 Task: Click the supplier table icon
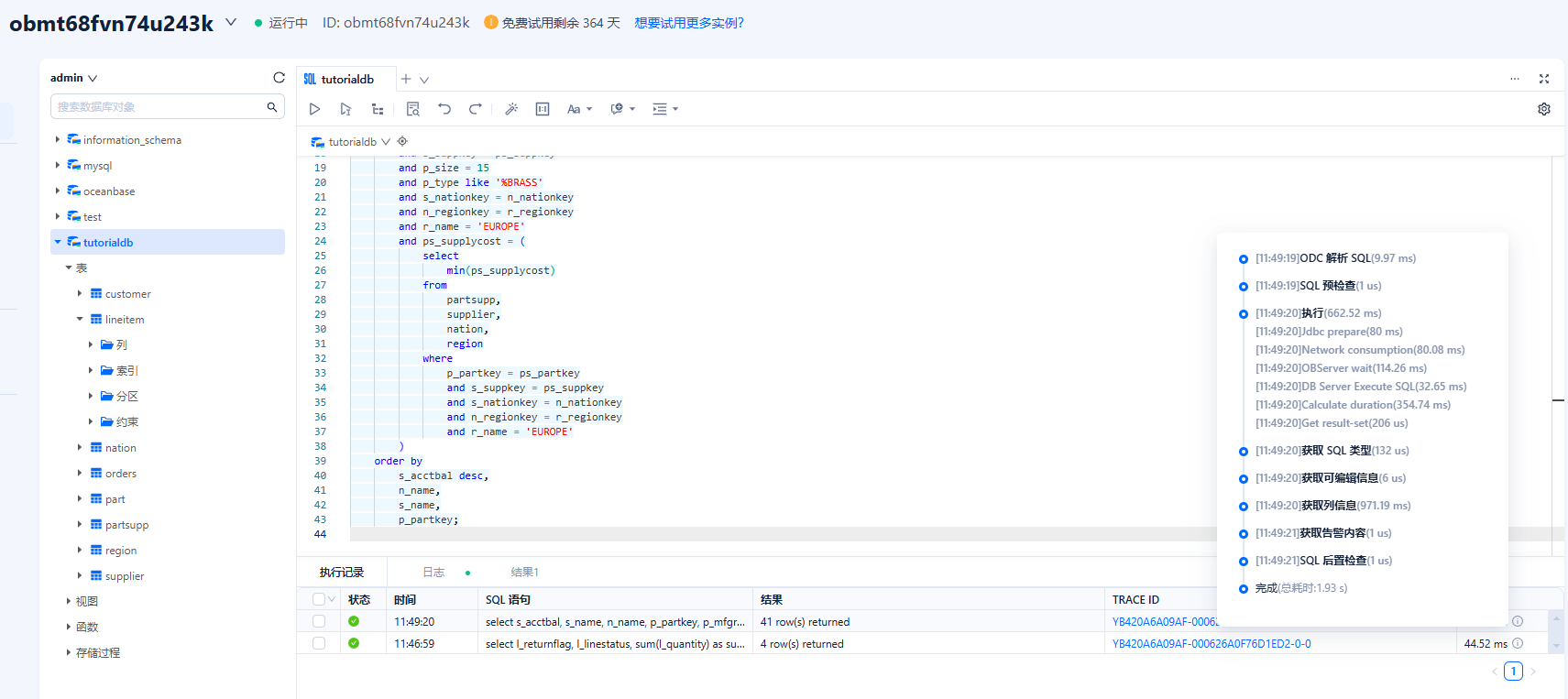coord(96,576)
